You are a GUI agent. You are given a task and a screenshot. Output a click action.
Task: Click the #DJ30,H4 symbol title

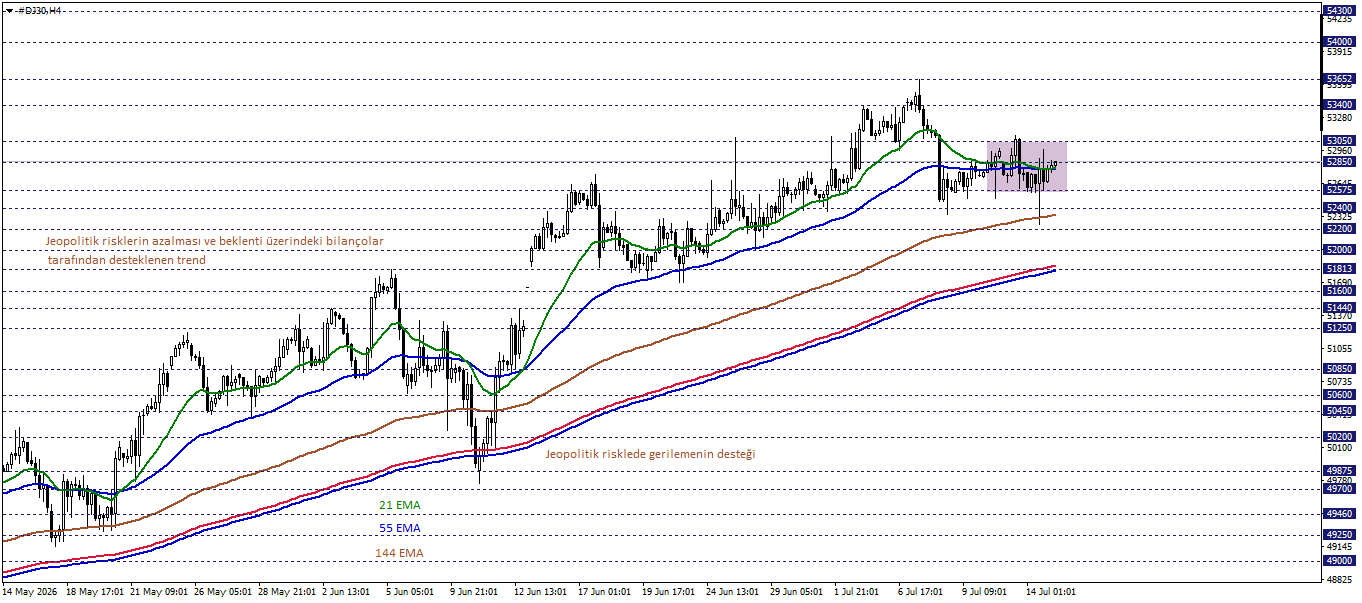pos(41,10)
